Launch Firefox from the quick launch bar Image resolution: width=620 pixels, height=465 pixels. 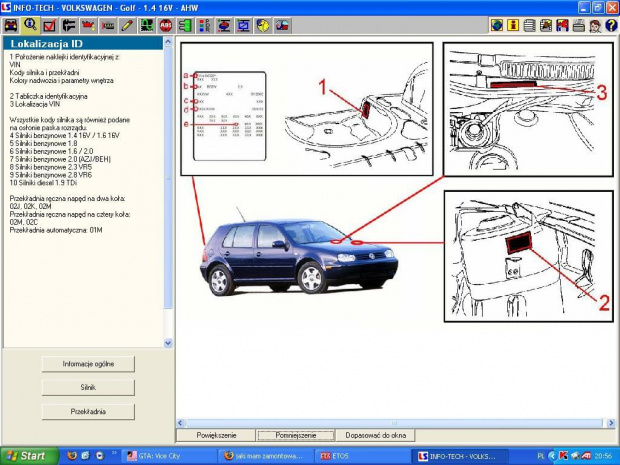[72, 456]
